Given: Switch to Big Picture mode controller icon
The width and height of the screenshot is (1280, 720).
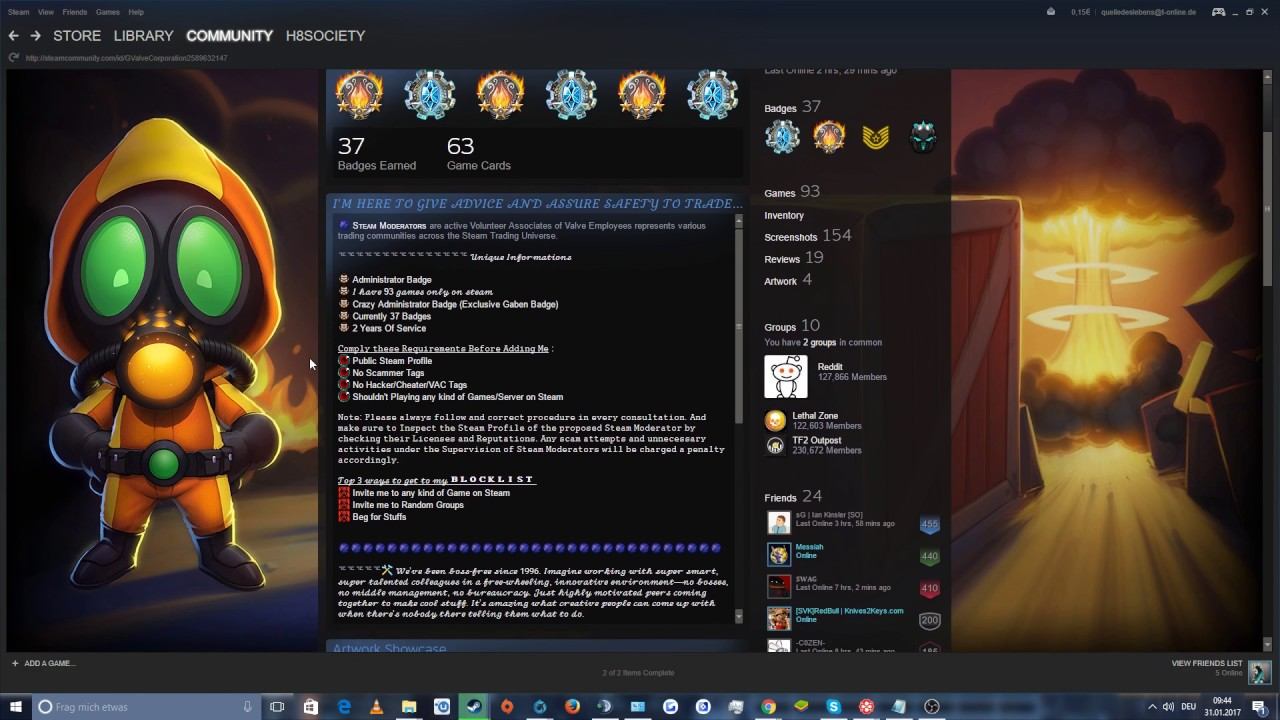Looking at the screenshot, I should (1218, 12).
